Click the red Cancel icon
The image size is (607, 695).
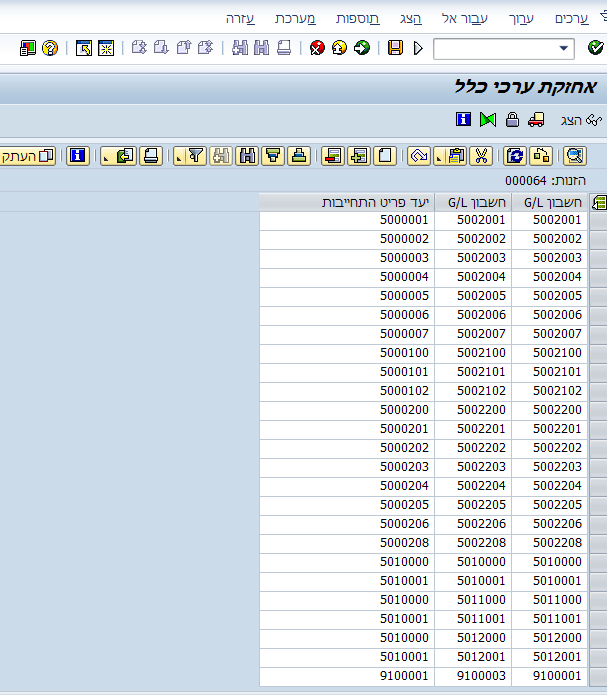tap(317, 48)
